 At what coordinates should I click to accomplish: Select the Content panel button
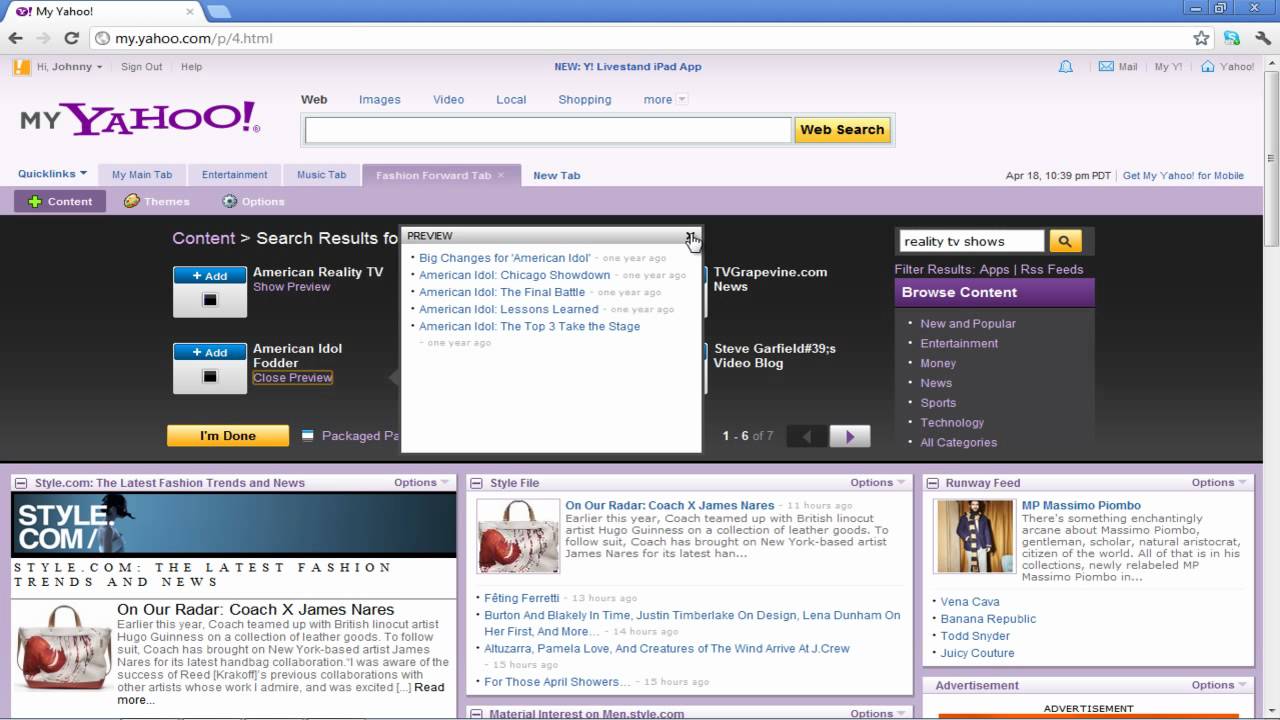point(60,201)
